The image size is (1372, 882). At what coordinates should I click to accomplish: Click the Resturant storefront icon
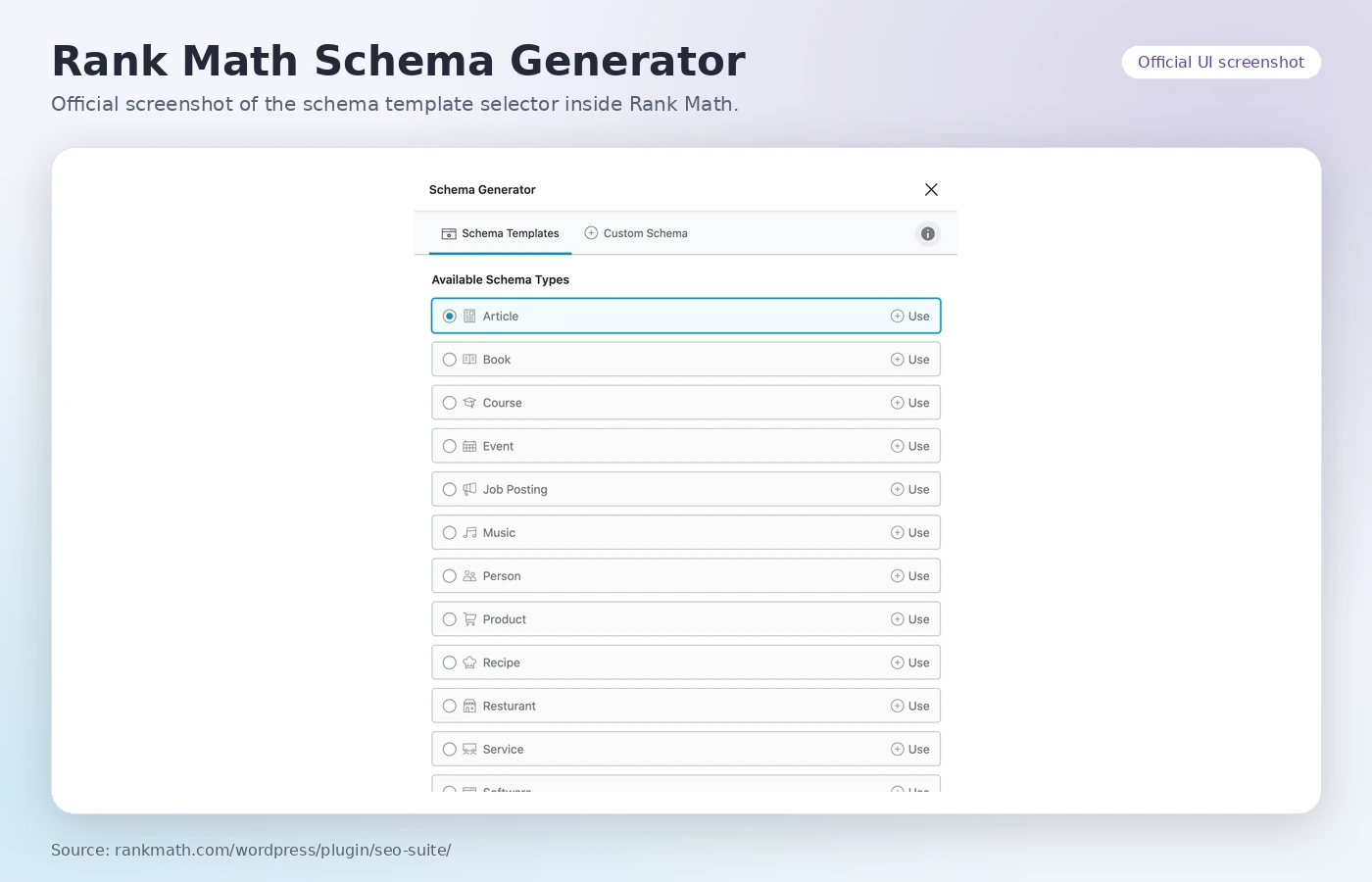tap(469, 706)
